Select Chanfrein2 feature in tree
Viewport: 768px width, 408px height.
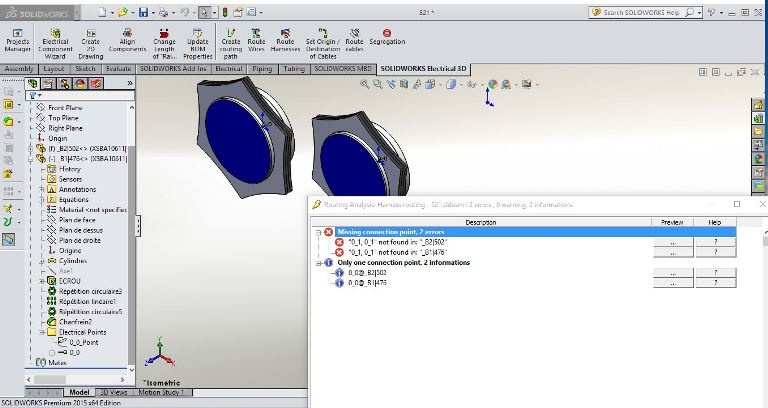[x=75, y=322]
